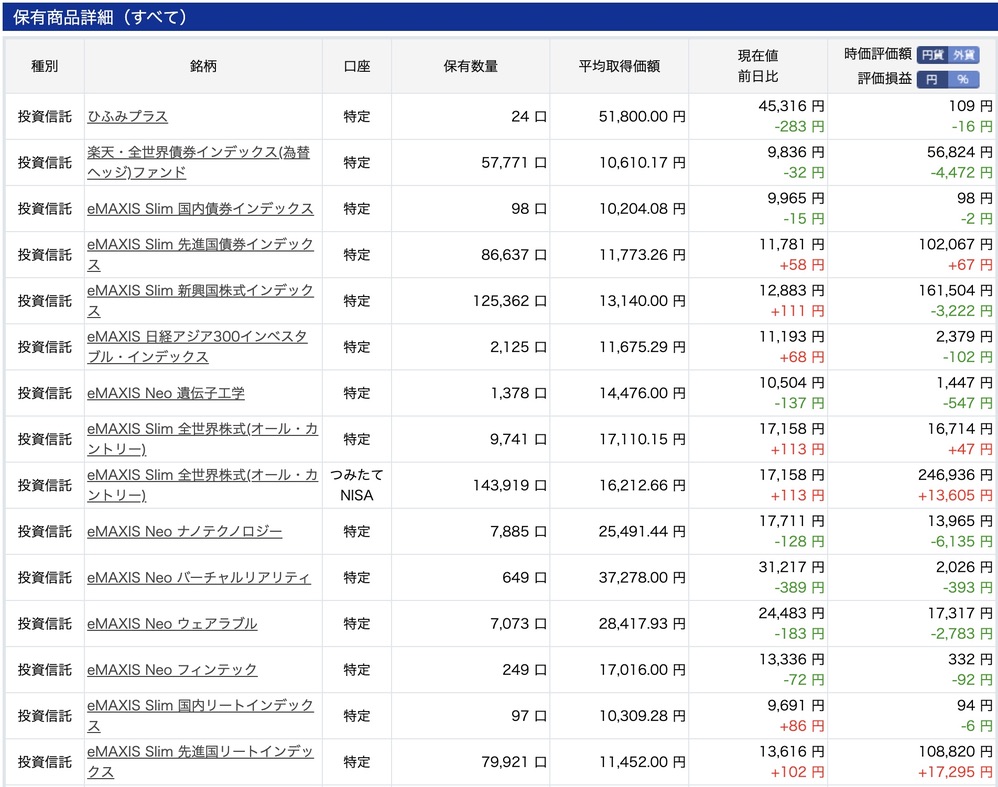998x787 pixels.
Task: Click the 平均取得価額 column header
Action: (x=619, y=66)
